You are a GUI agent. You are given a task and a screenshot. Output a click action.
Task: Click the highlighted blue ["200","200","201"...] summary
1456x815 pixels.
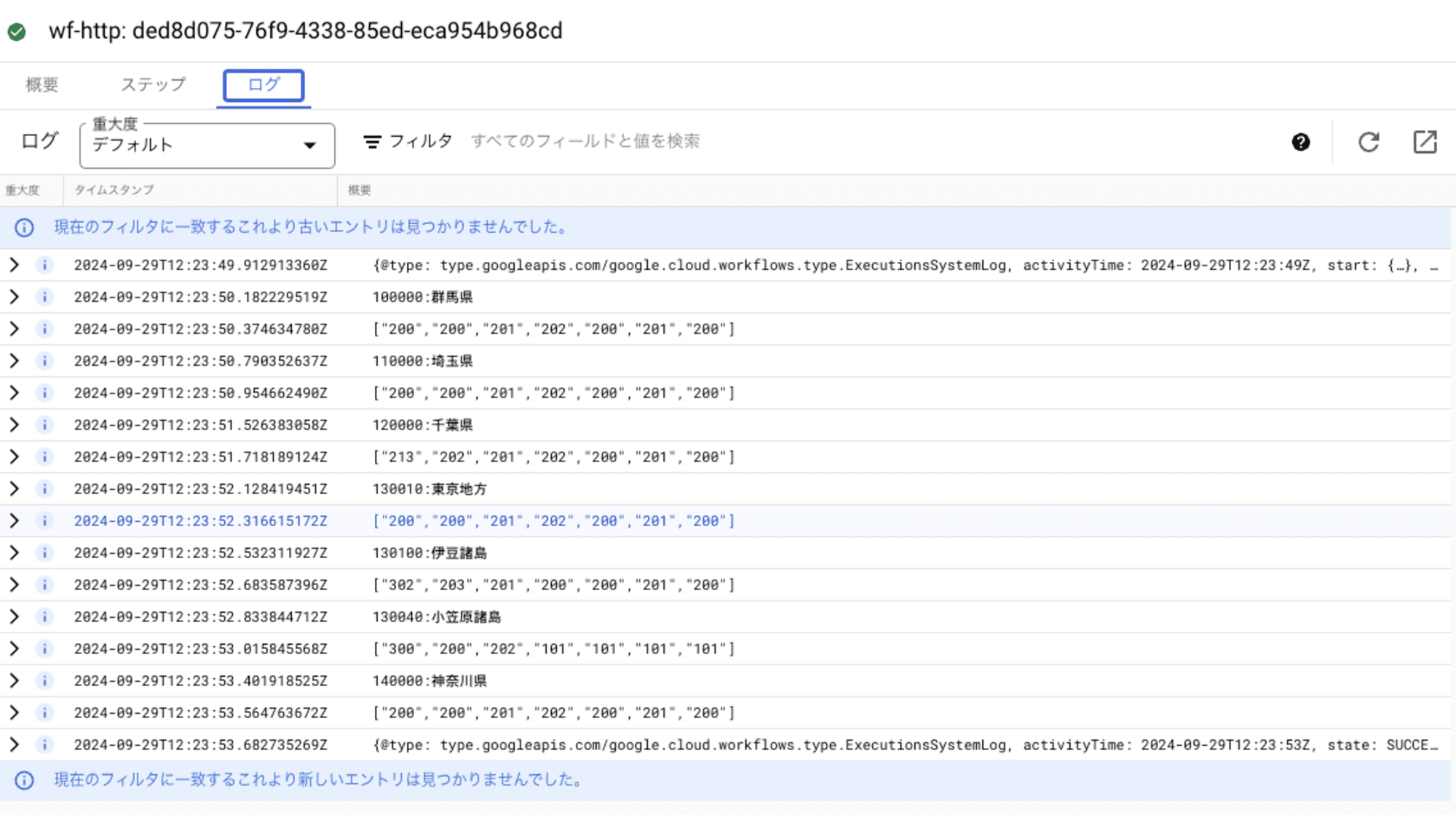click(554, 521)
